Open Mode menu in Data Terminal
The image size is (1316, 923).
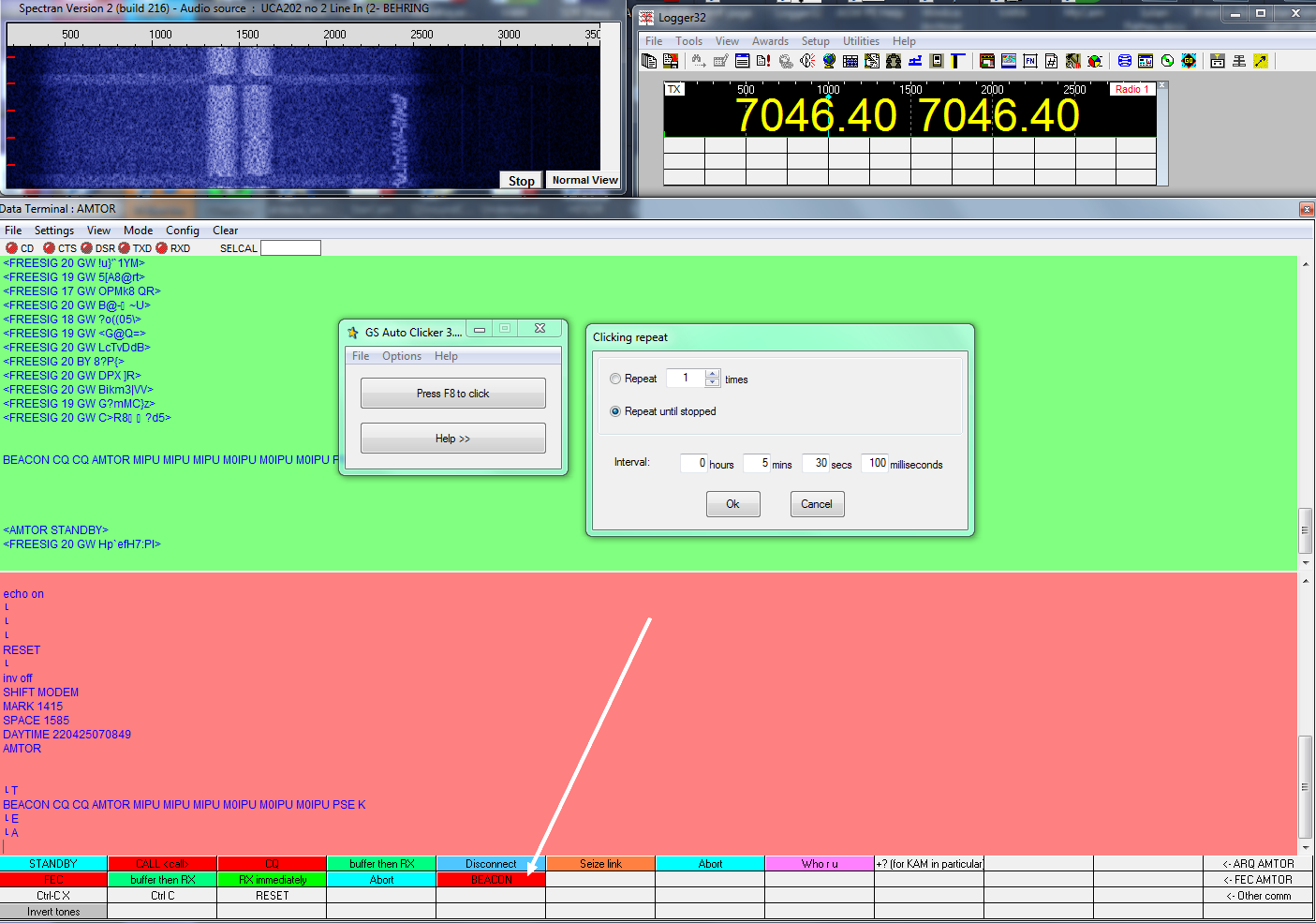[138, 231]
